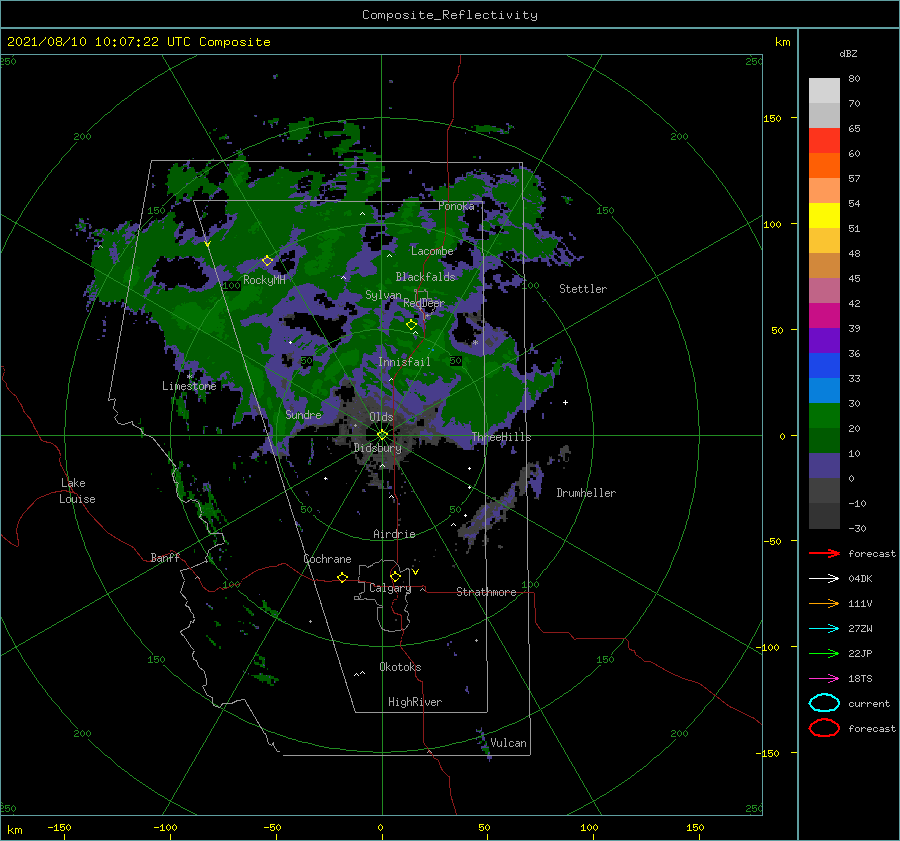Click the Sundre town label
900x841 pixels.
(x=303, y=414)
